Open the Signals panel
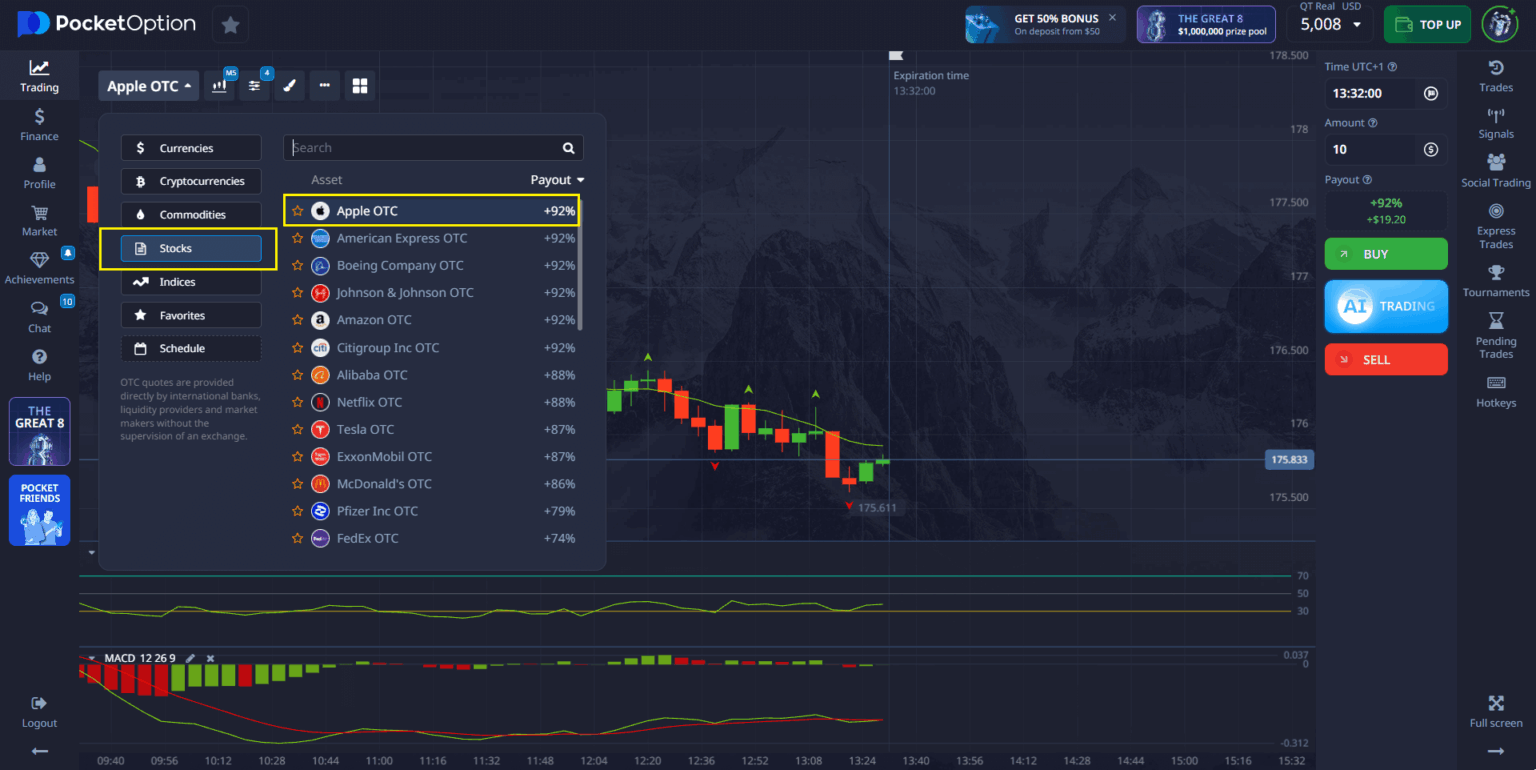This screenshot has height=770, width=1536. pos(1495,122)
